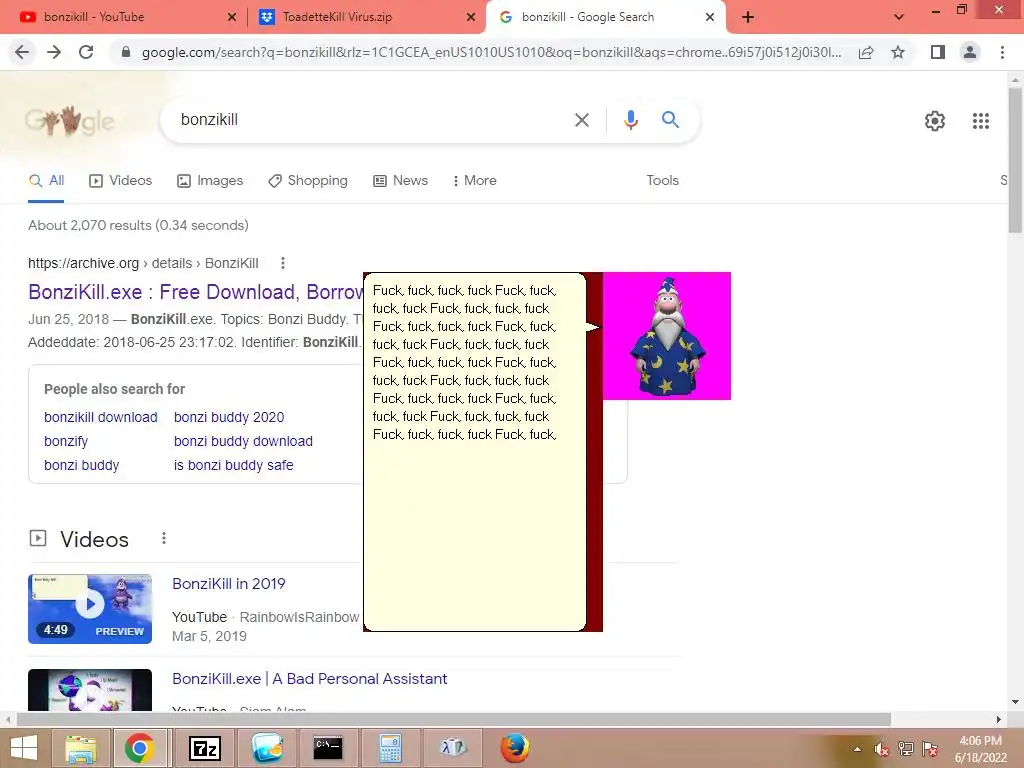This screenshot has width=1024, height=768.
Task: Click 'bonzi buddy 2020' related search
Action: tap(229, 417)
